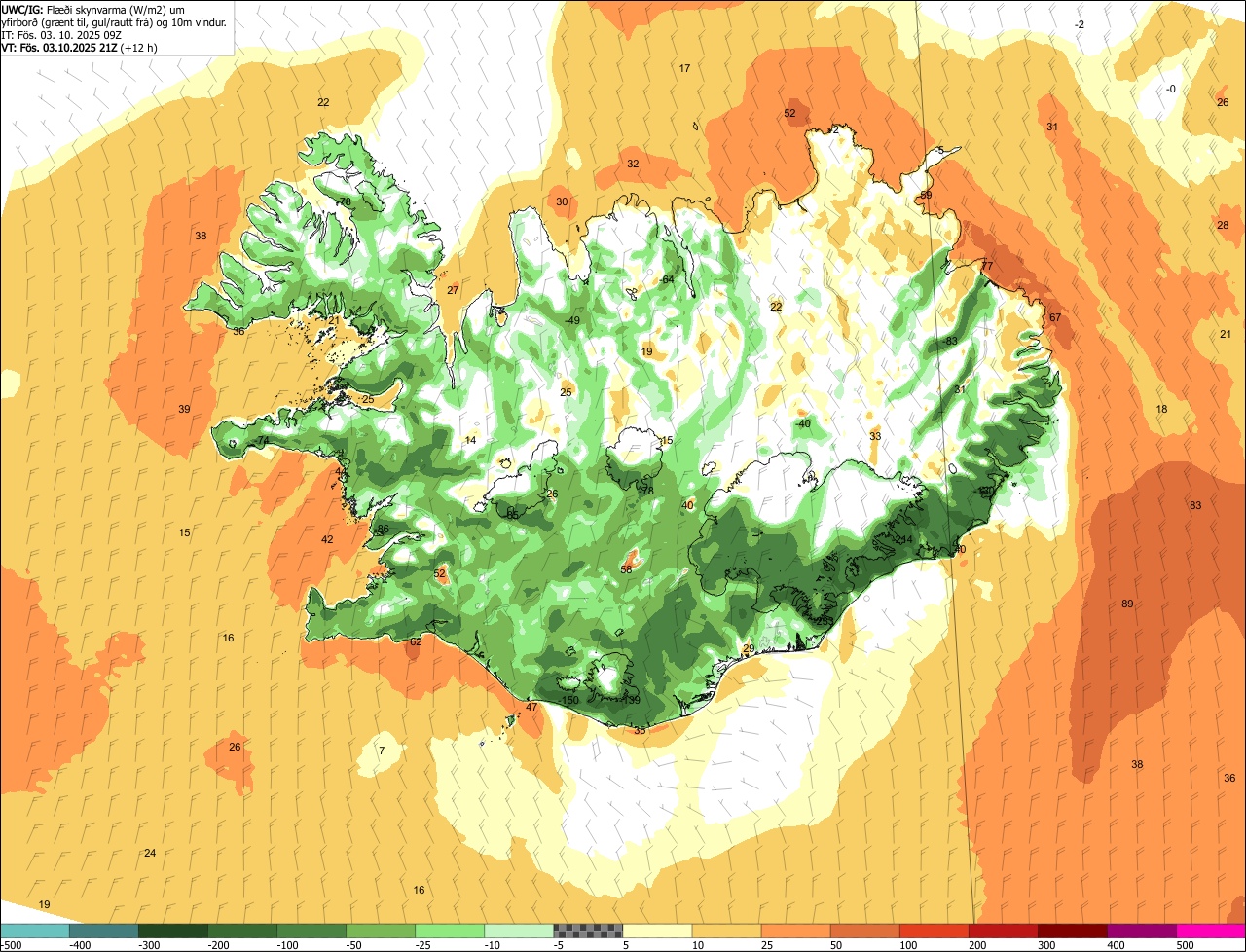This screenshot has width=1246, height=952.
Task: Select the map value 30 near the coast
Action: tap(562, 201)
